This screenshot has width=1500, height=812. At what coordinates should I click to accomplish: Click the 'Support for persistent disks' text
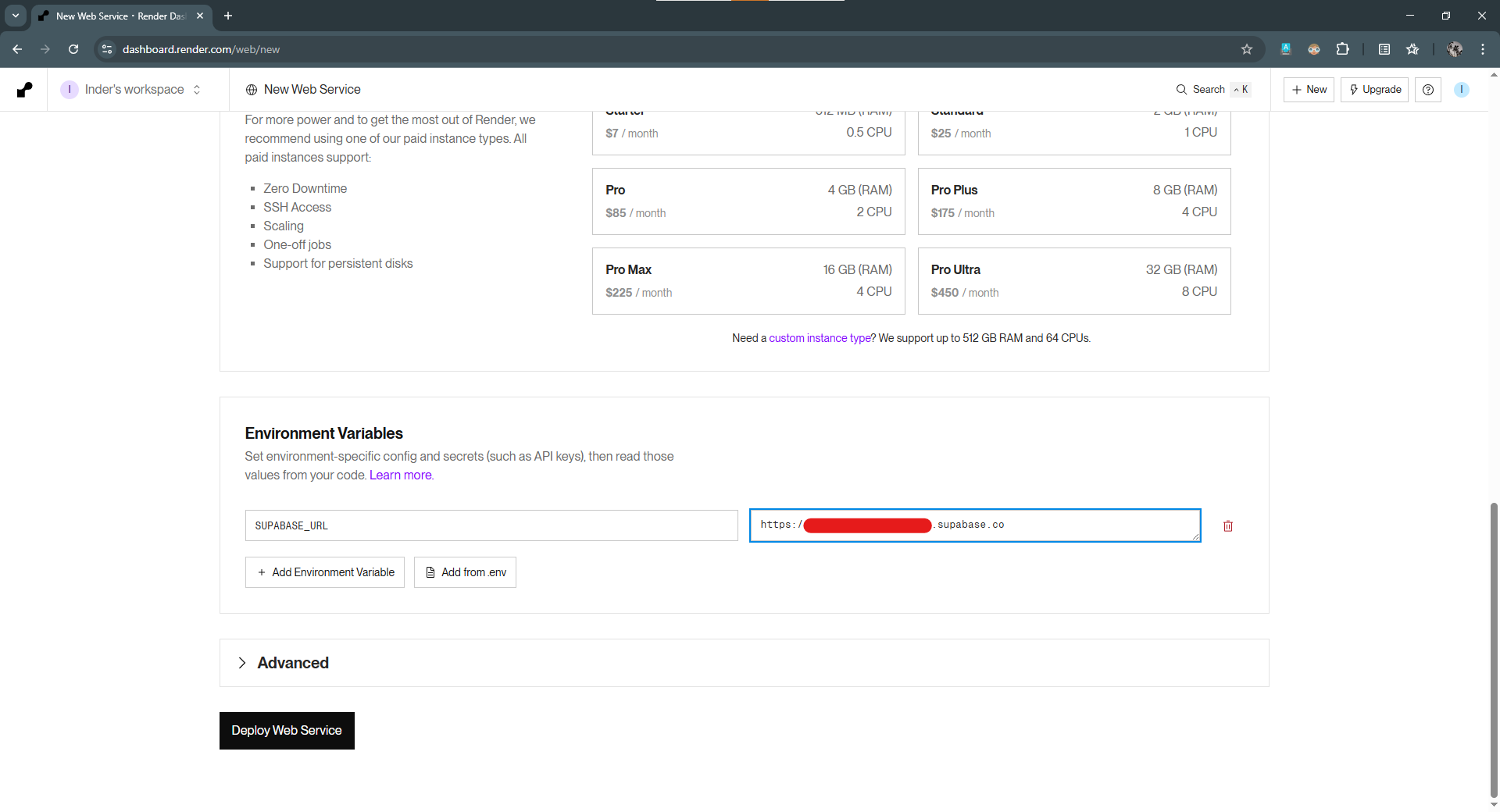[x=337, y=264]
